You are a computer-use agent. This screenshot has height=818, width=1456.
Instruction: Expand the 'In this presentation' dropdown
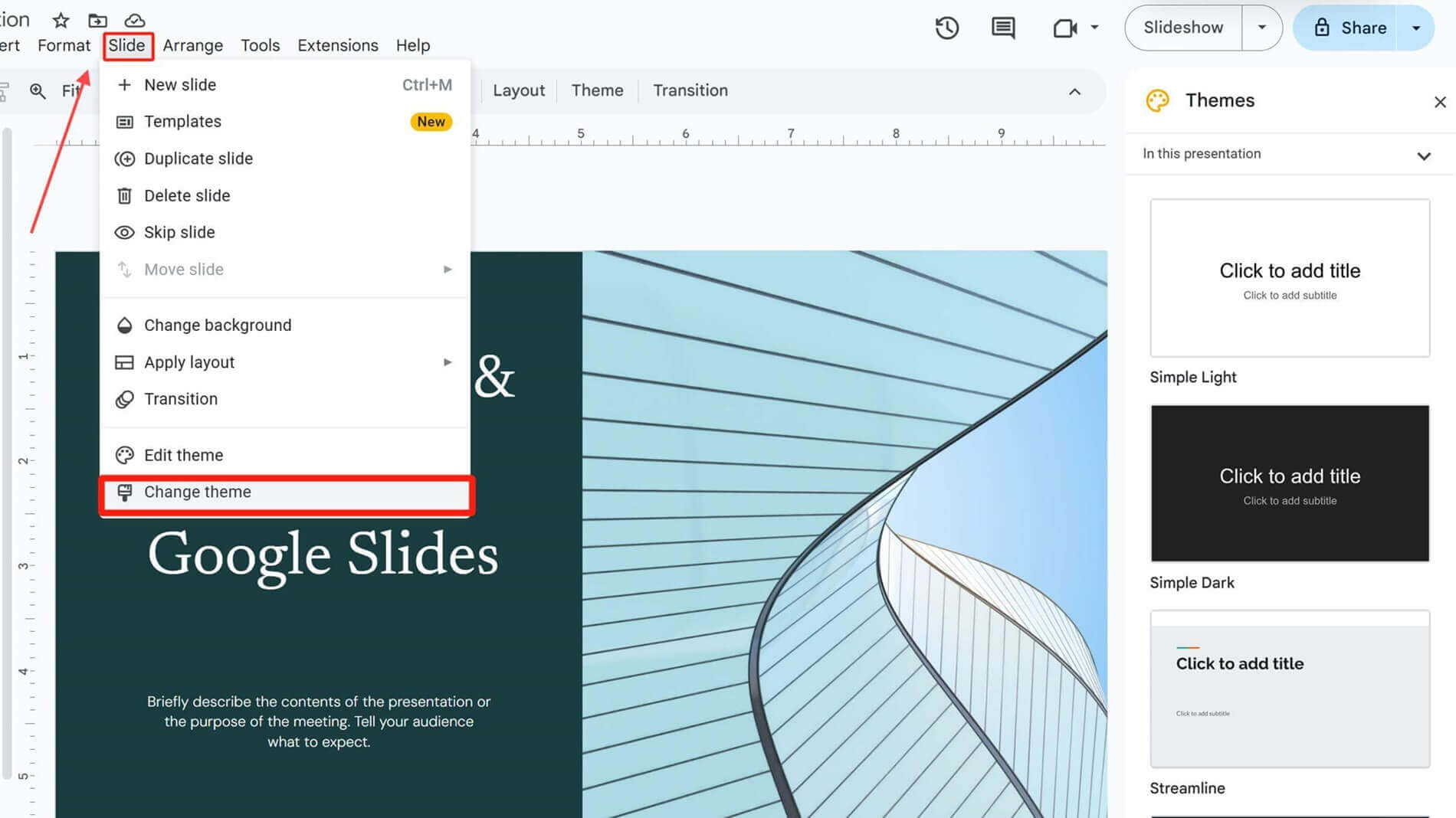1424,155
